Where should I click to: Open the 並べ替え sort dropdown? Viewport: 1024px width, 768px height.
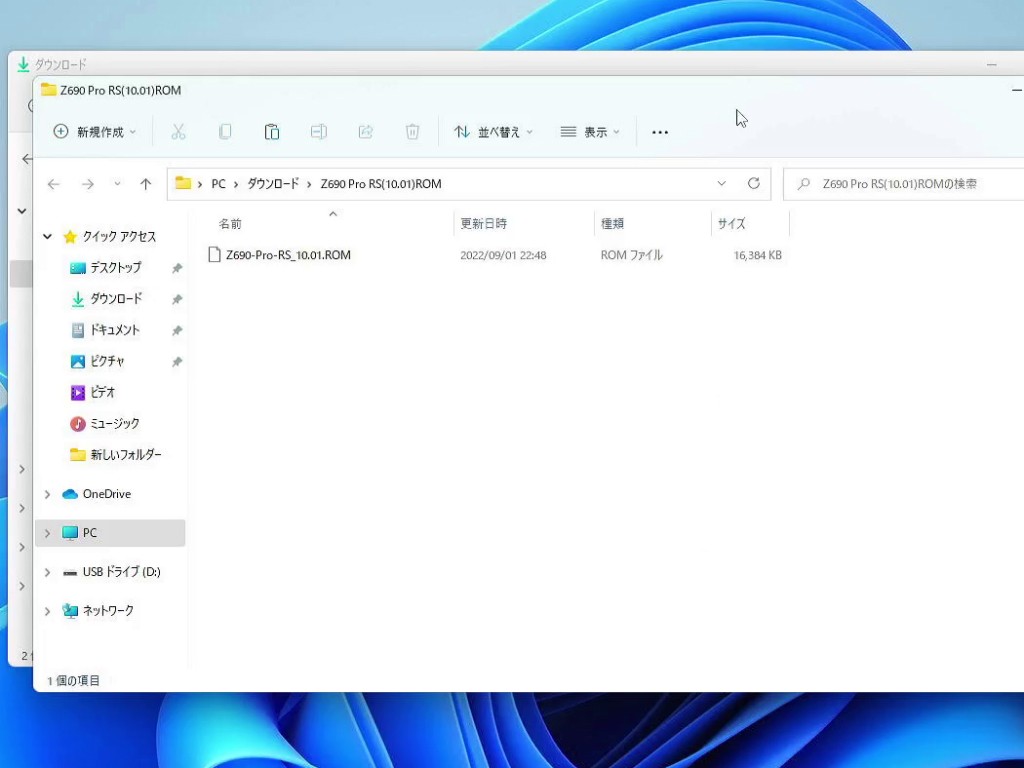click(493, 132)
